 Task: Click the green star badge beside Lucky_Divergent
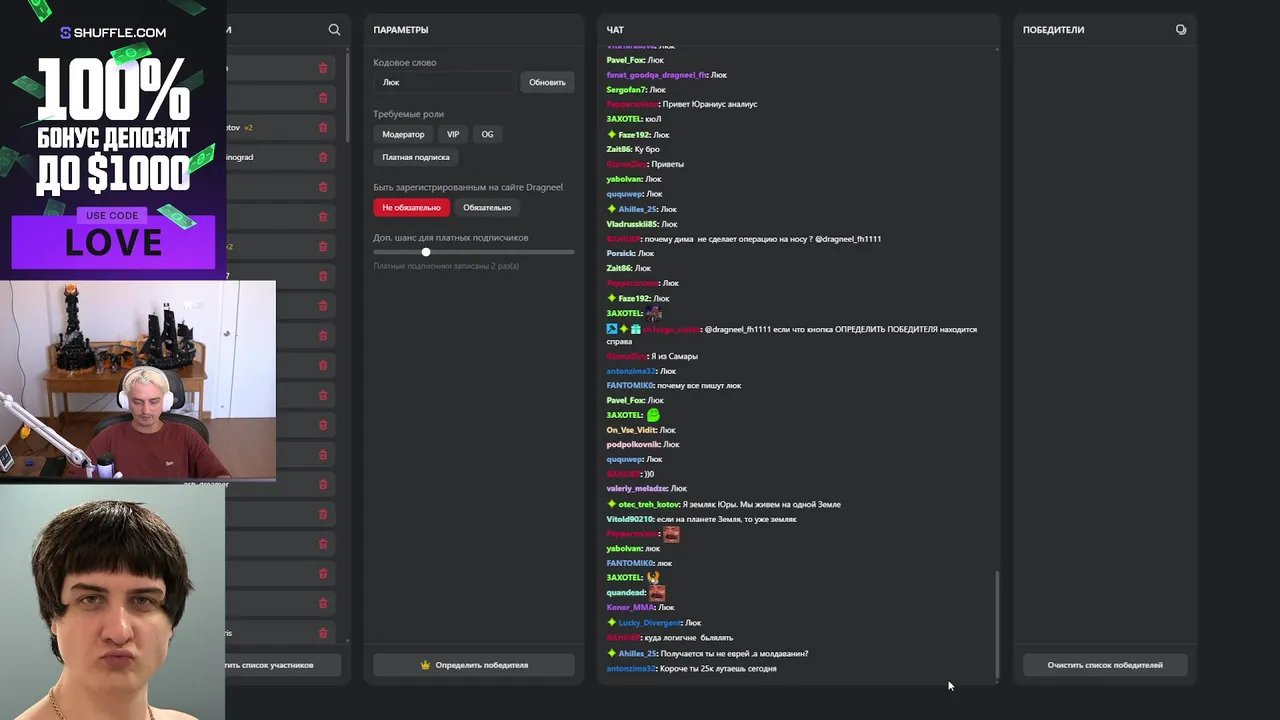point(611,623)
